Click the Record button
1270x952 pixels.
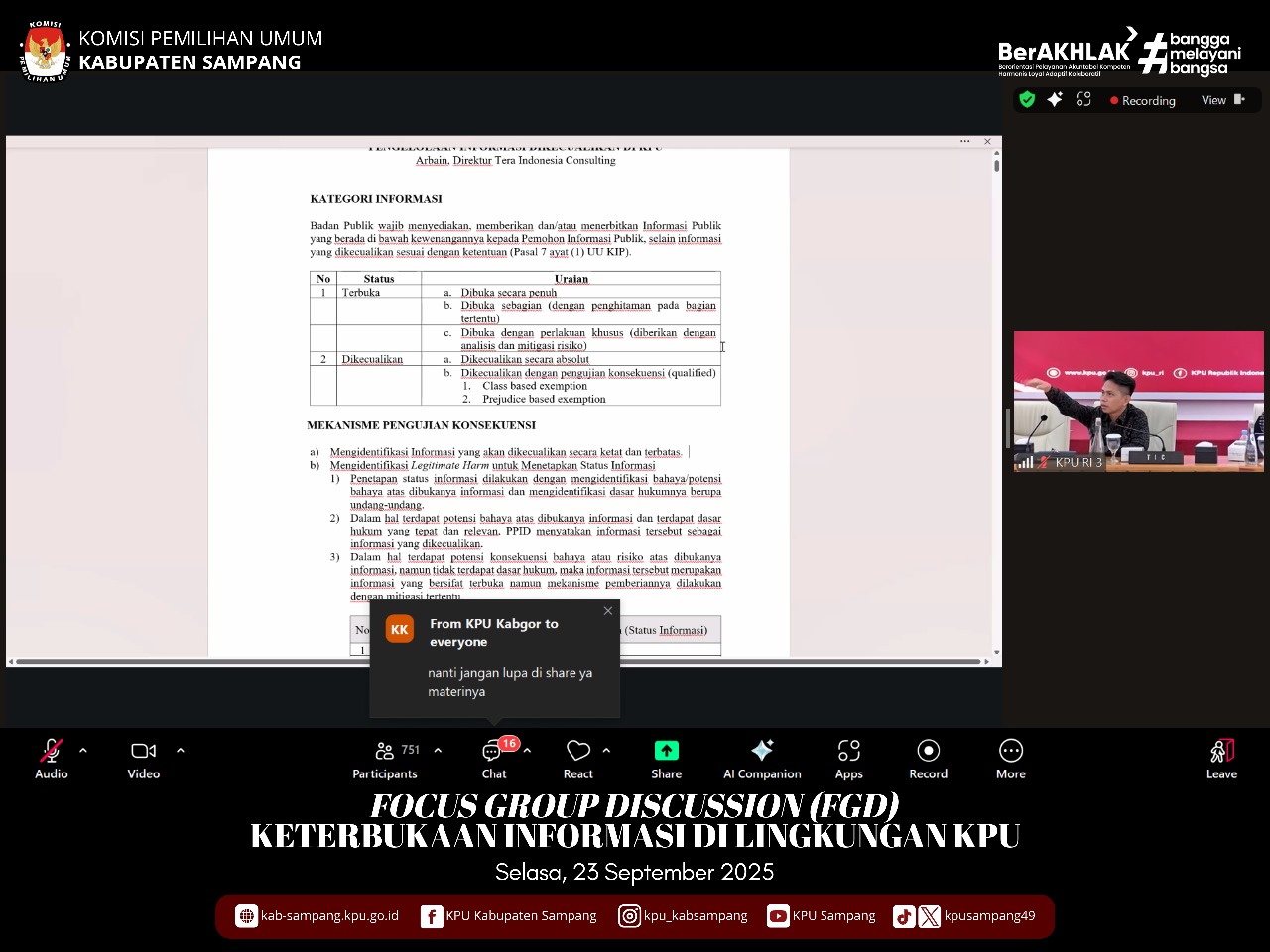coord(929,759)
